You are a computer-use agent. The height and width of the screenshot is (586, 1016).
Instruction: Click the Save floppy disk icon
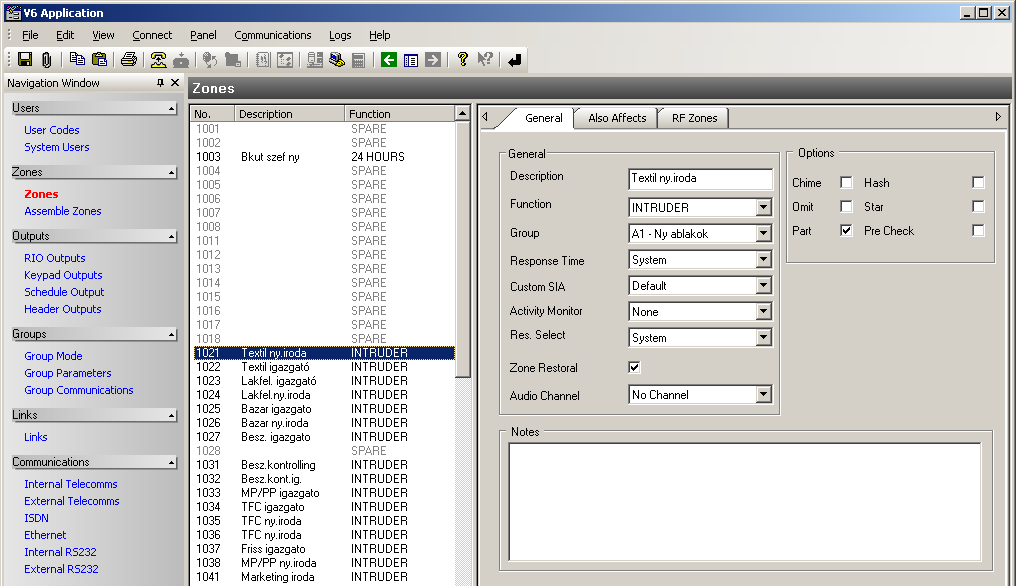click(x=25, y=60)
